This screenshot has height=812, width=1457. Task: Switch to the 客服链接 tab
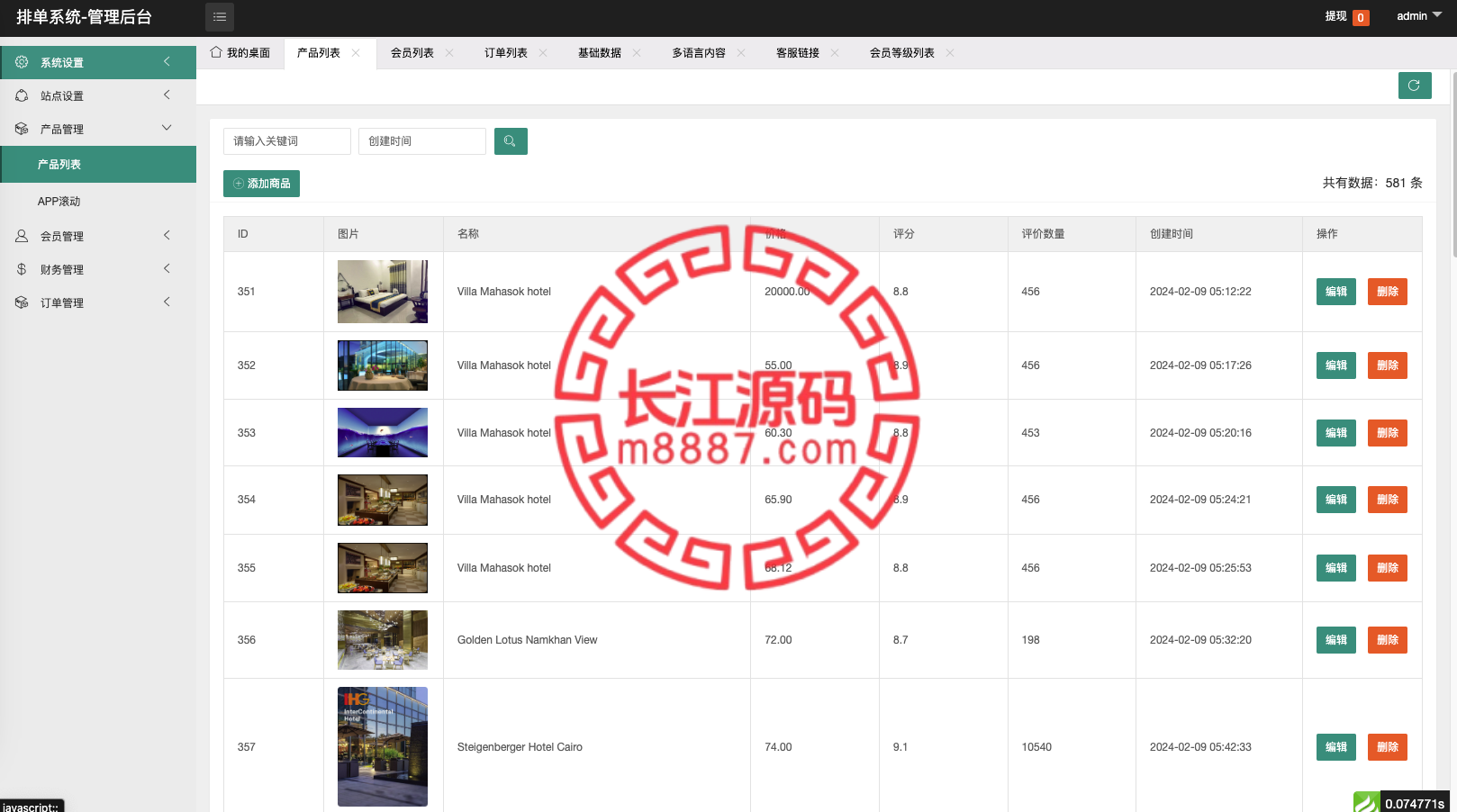(798, 53)
